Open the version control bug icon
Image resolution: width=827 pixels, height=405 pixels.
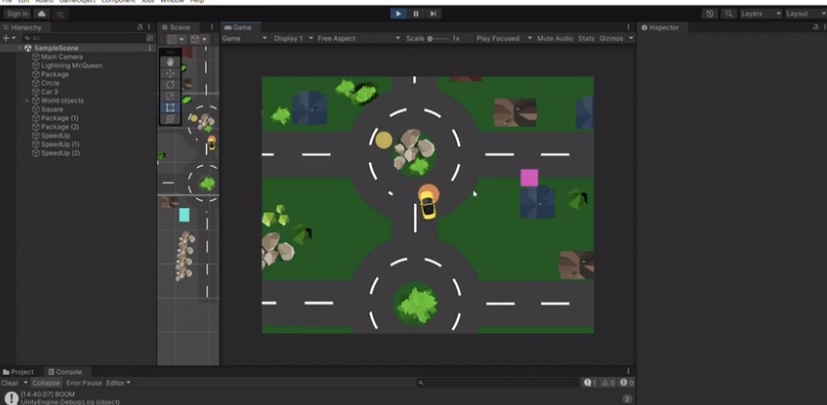click(60, 14)
